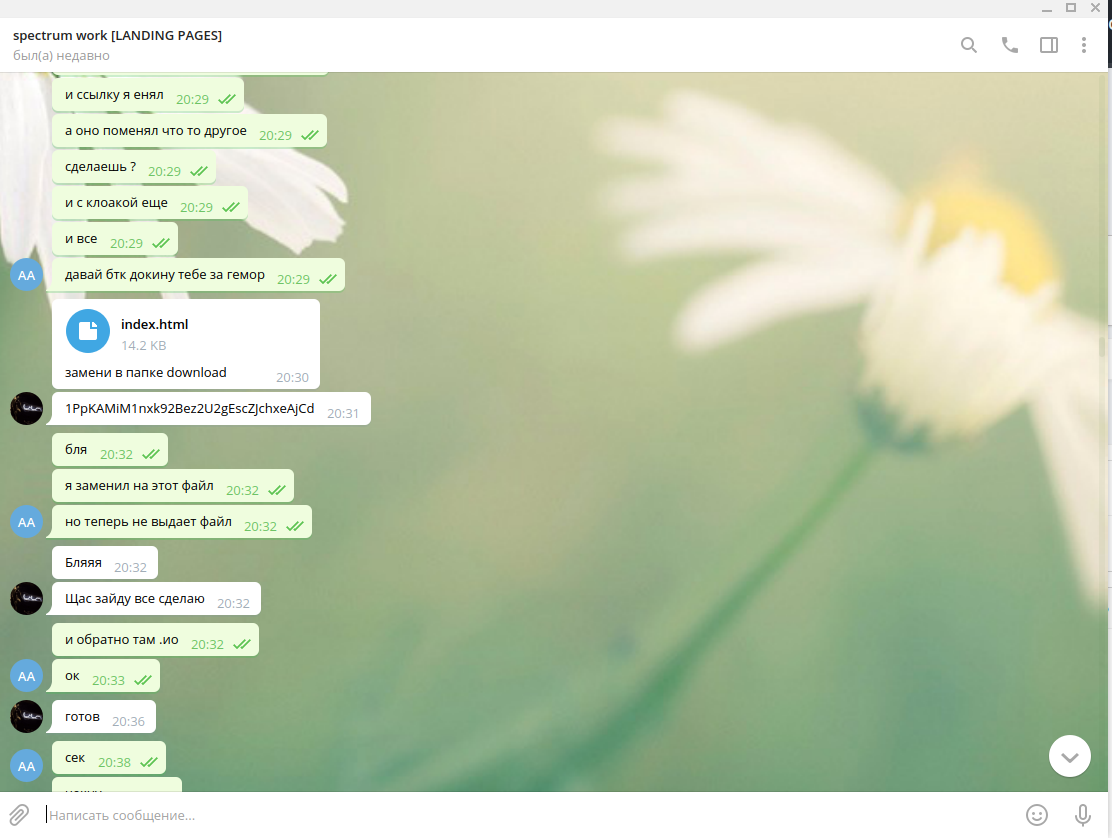Screen dimensions: 1112x838
Task: Select message 'давай бтк докину тебе за гемор'
Action: click(199, 275)
